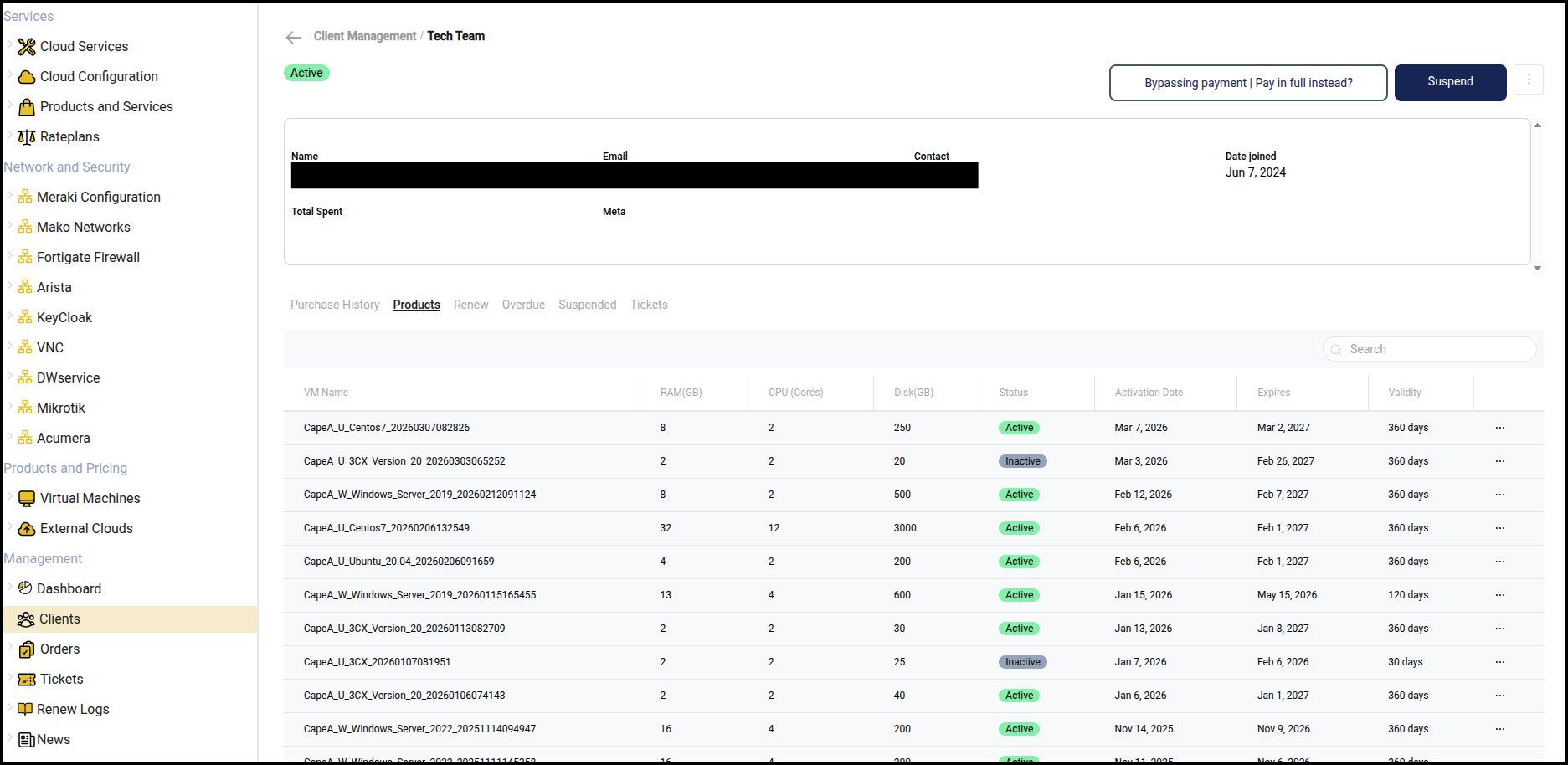Open row actions for CapeA_U_3CX_20260107081951

point(1500,662)
